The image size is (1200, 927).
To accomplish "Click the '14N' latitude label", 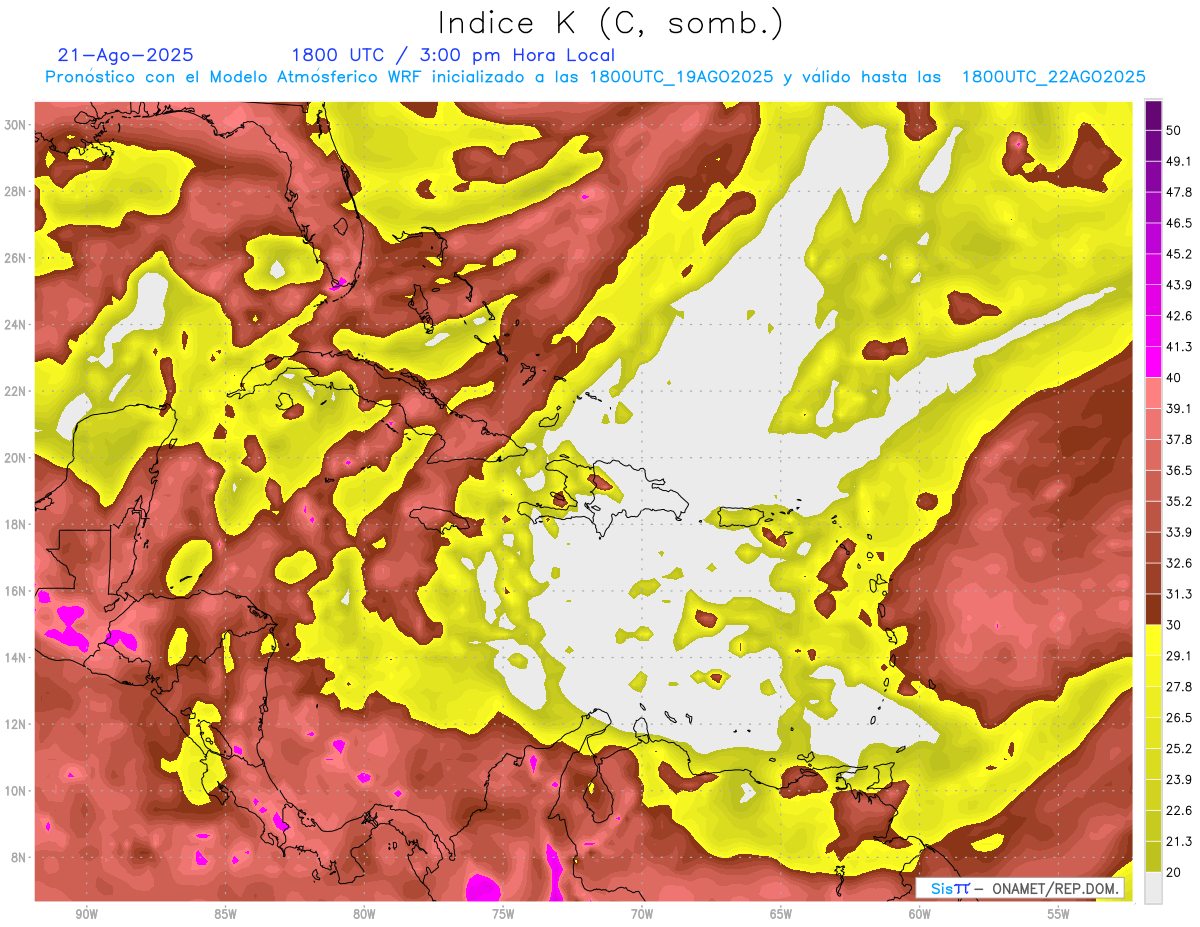I will (x=15, y=658).
